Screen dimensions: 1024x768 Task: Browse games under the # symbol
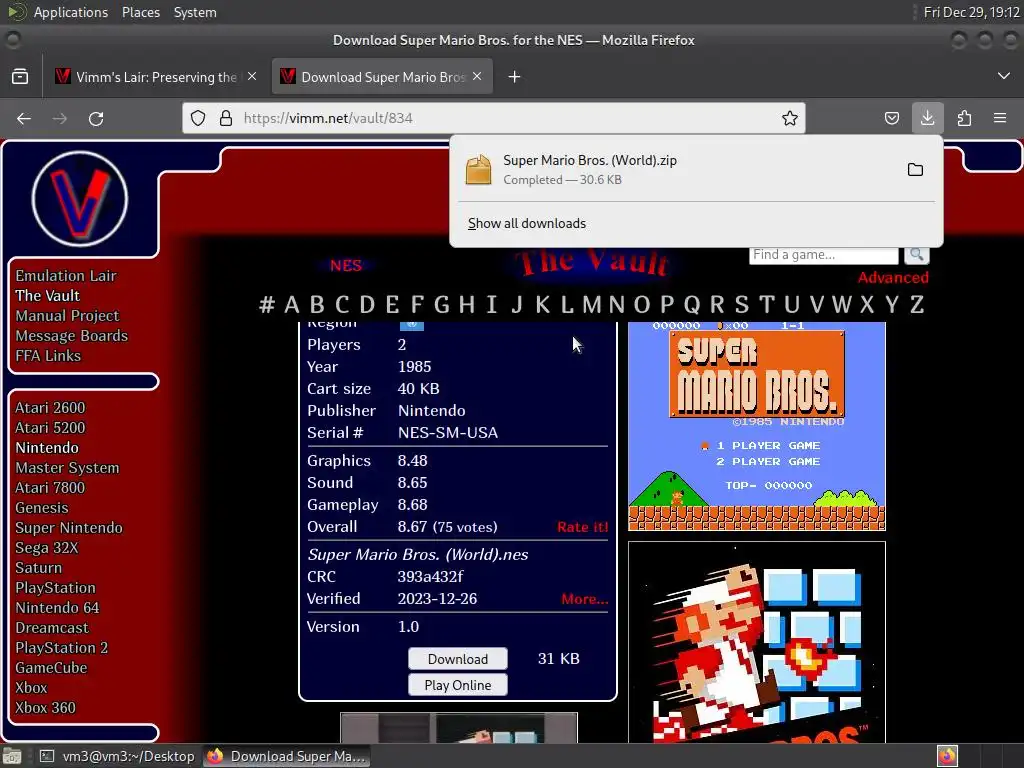coord(266,305)
